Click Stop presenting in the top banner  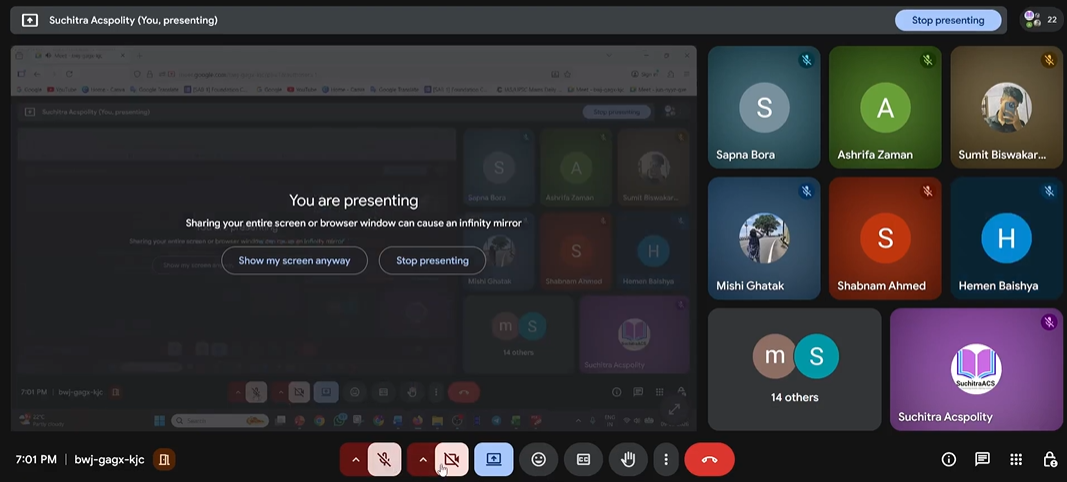coord(948,20)
